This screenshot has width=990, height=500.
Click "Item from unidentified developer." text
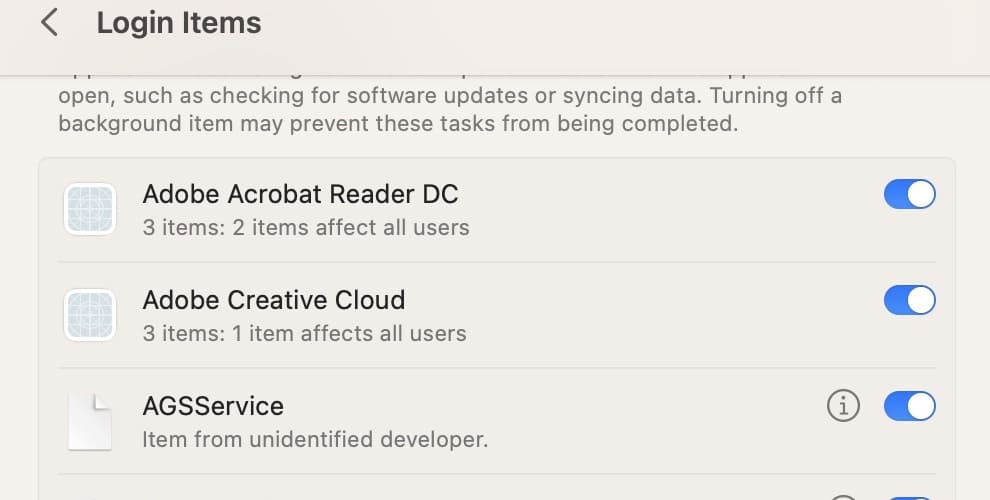pos(315,439)
